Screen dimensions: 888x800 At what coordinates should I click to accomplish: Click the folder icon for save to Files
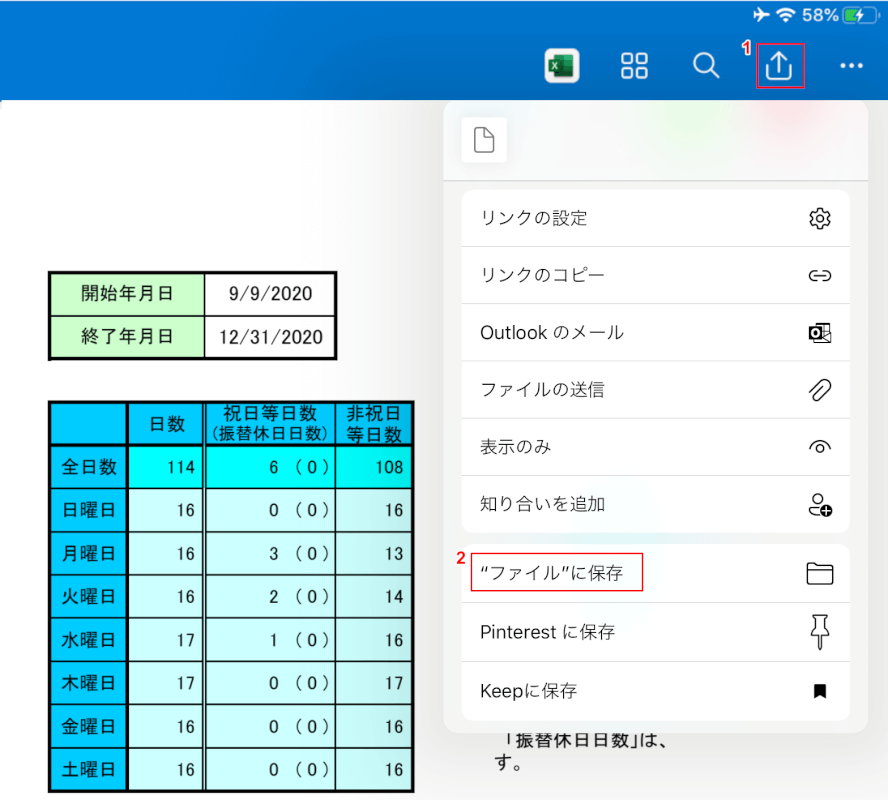[x=819, y=574]
